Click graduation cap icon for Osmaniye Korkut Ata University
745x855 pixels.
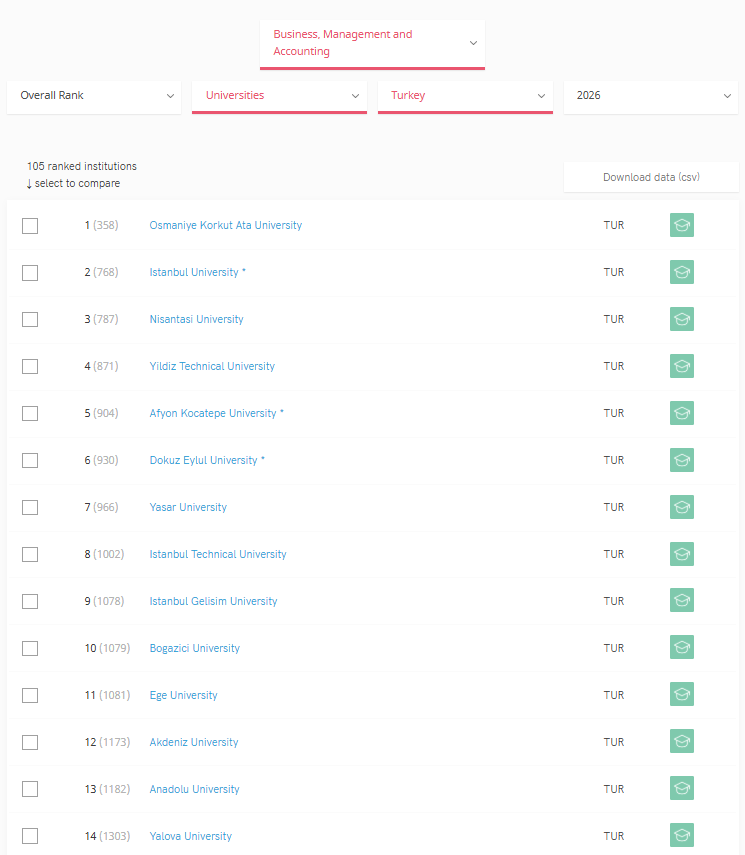click(681, 225)
